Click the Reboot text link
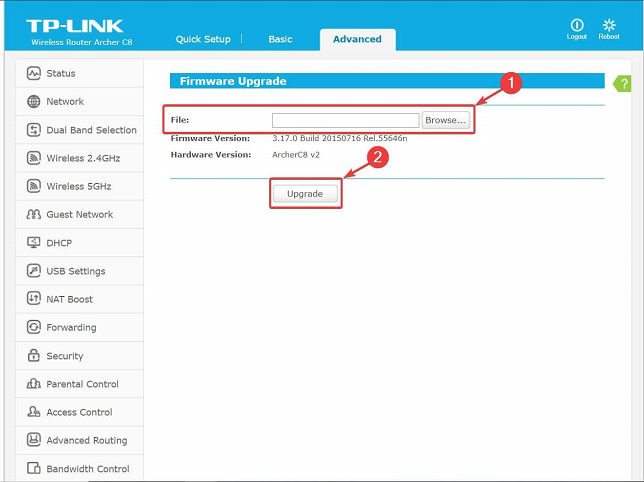Screen dimensions: 644x482 pos(609,37)
